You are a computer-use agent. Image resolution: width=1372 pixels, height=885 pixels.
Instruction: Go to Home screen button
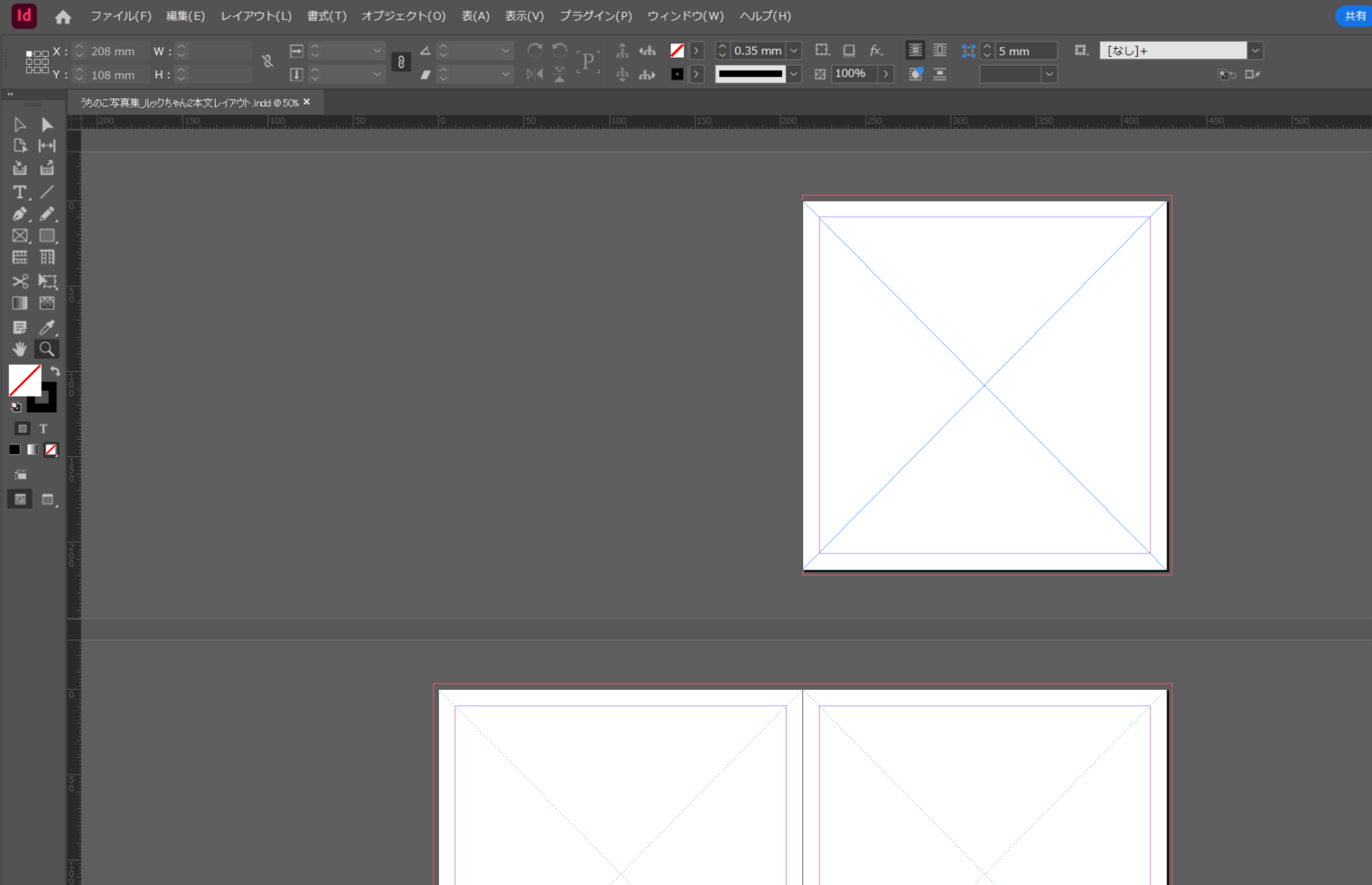point(63,16)
